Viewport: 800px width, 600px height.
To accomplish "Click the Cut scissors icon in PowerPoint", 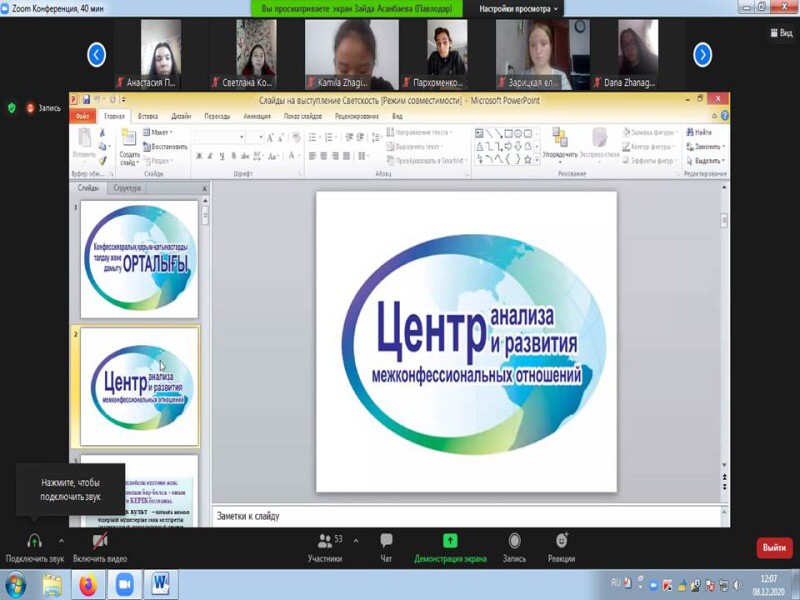I will pos(102,133).
